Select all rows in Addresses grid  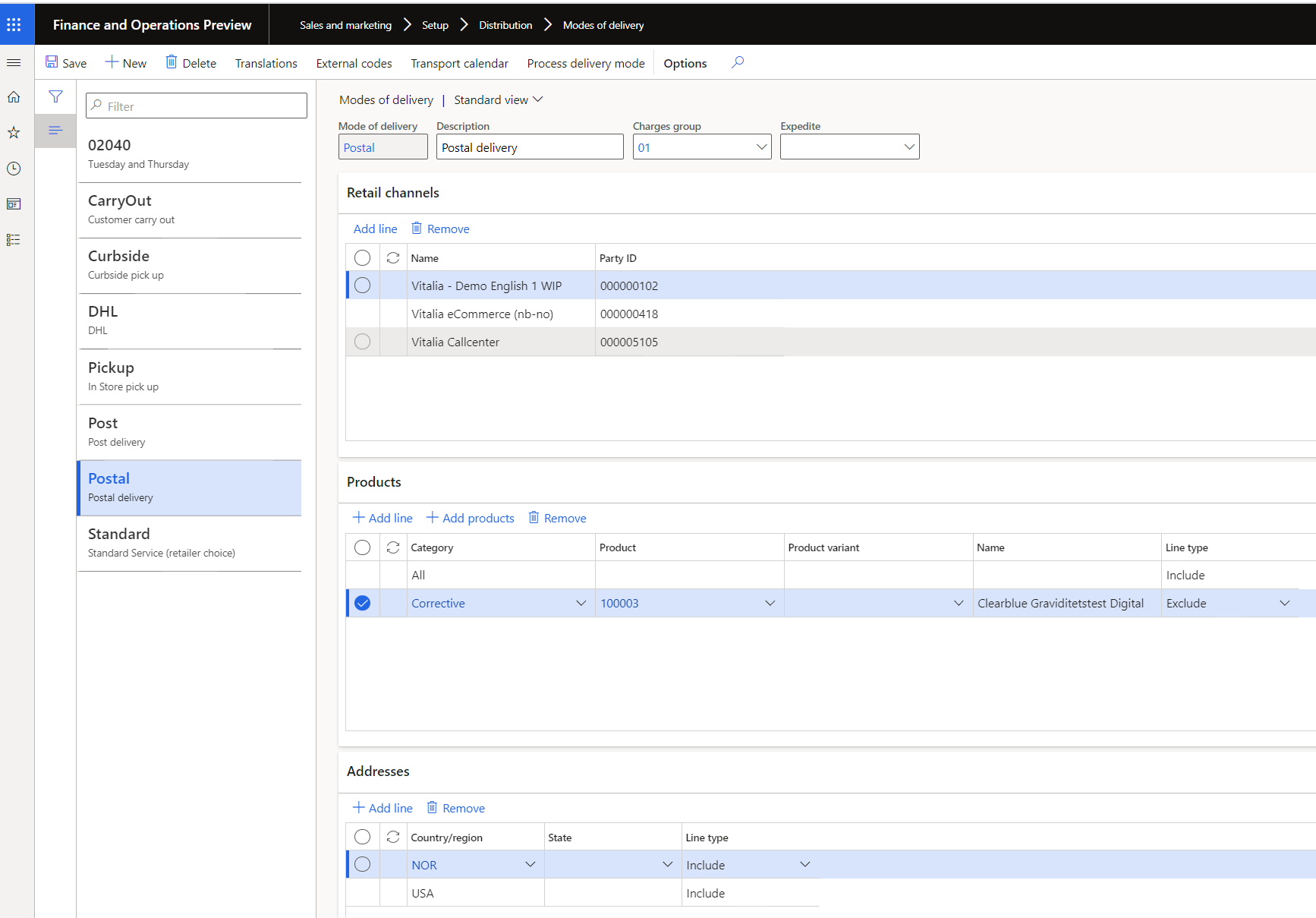363,837
